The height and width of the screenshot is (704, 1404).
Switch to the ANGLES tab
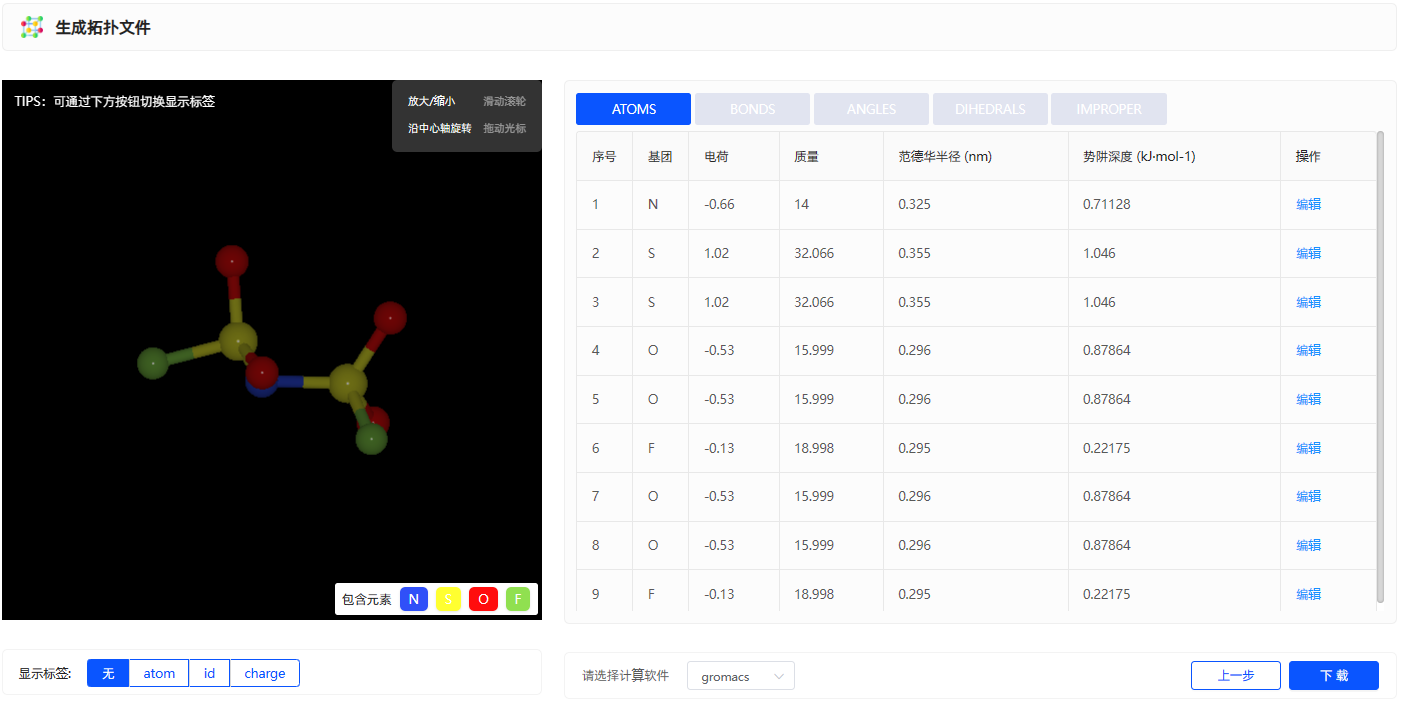pos(871,109)
